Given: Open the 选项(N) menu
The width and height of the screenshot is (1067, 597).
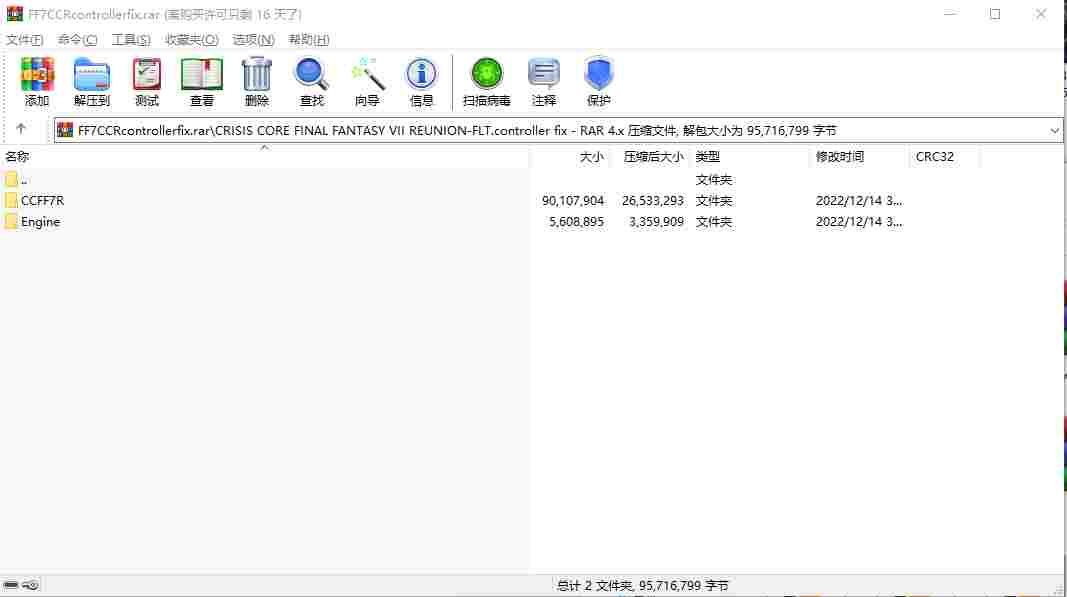Looking at the screenshot, I should 253,39.
